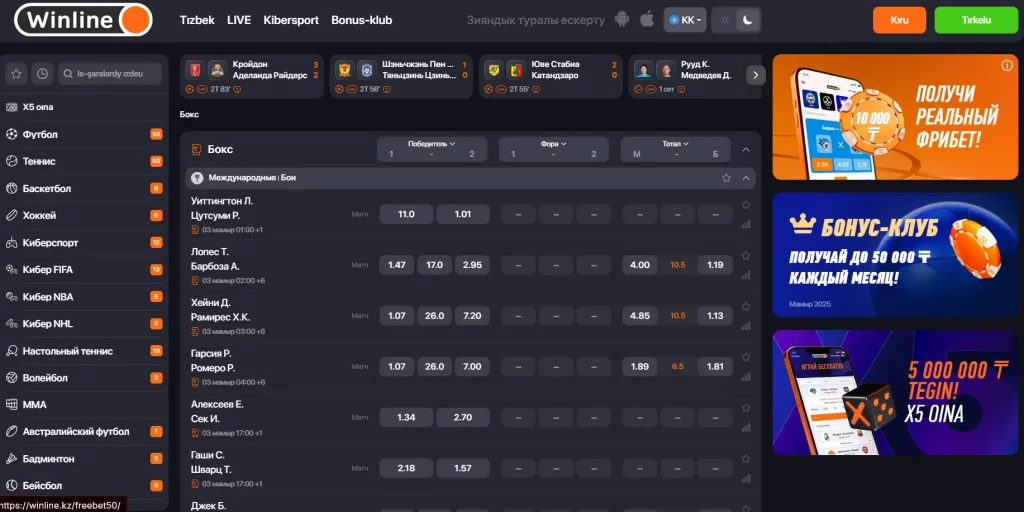Open the clock history icon in sidebar
This screenshot has height=512, width=1024.
coord(42,74)
